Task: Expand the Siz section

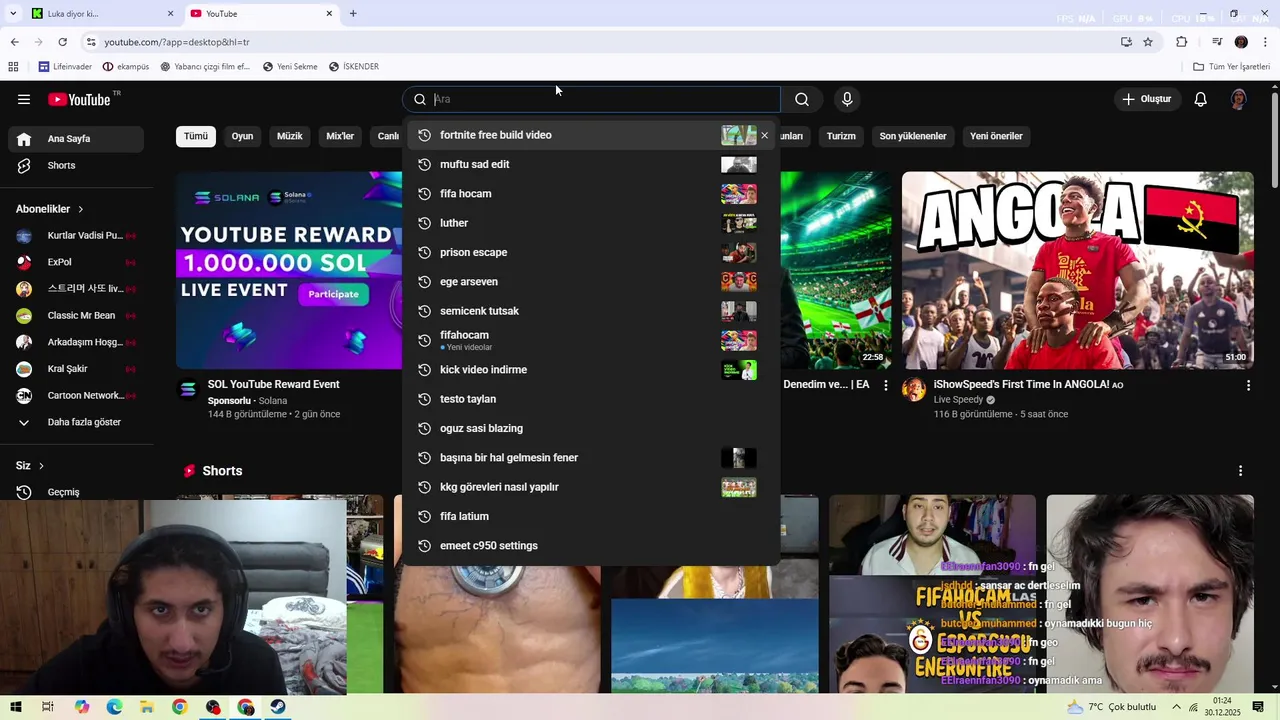Action: [x=30, y=466]
